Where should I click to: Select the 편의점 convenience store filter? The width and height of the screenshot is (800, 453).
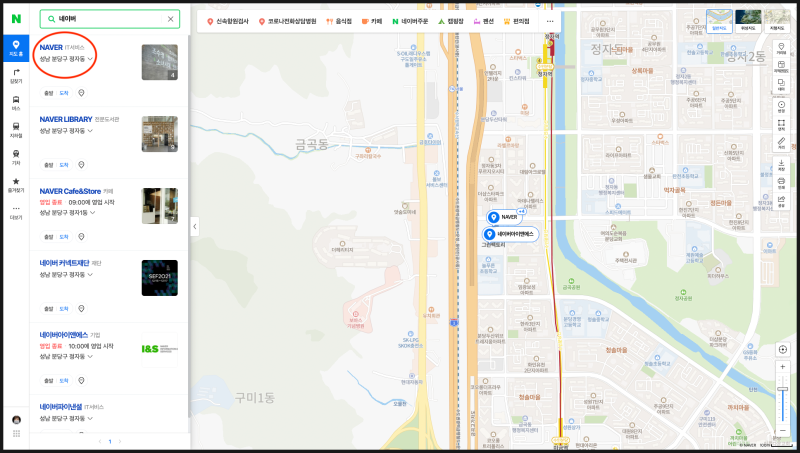click(x=516, y=21)
